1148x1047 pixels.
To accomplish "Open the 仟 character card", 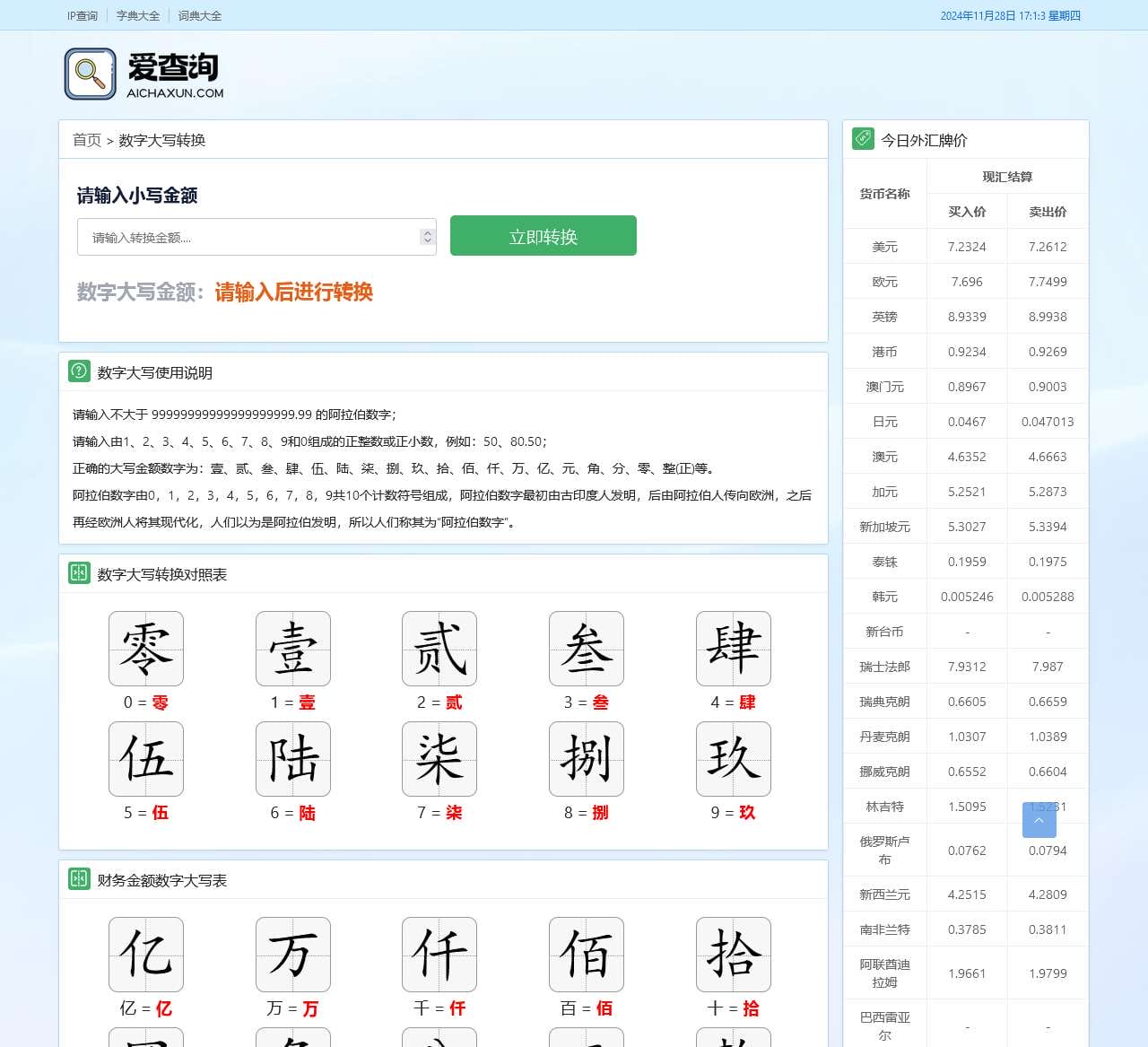I will pyautogui.click(x=439, y=955).
